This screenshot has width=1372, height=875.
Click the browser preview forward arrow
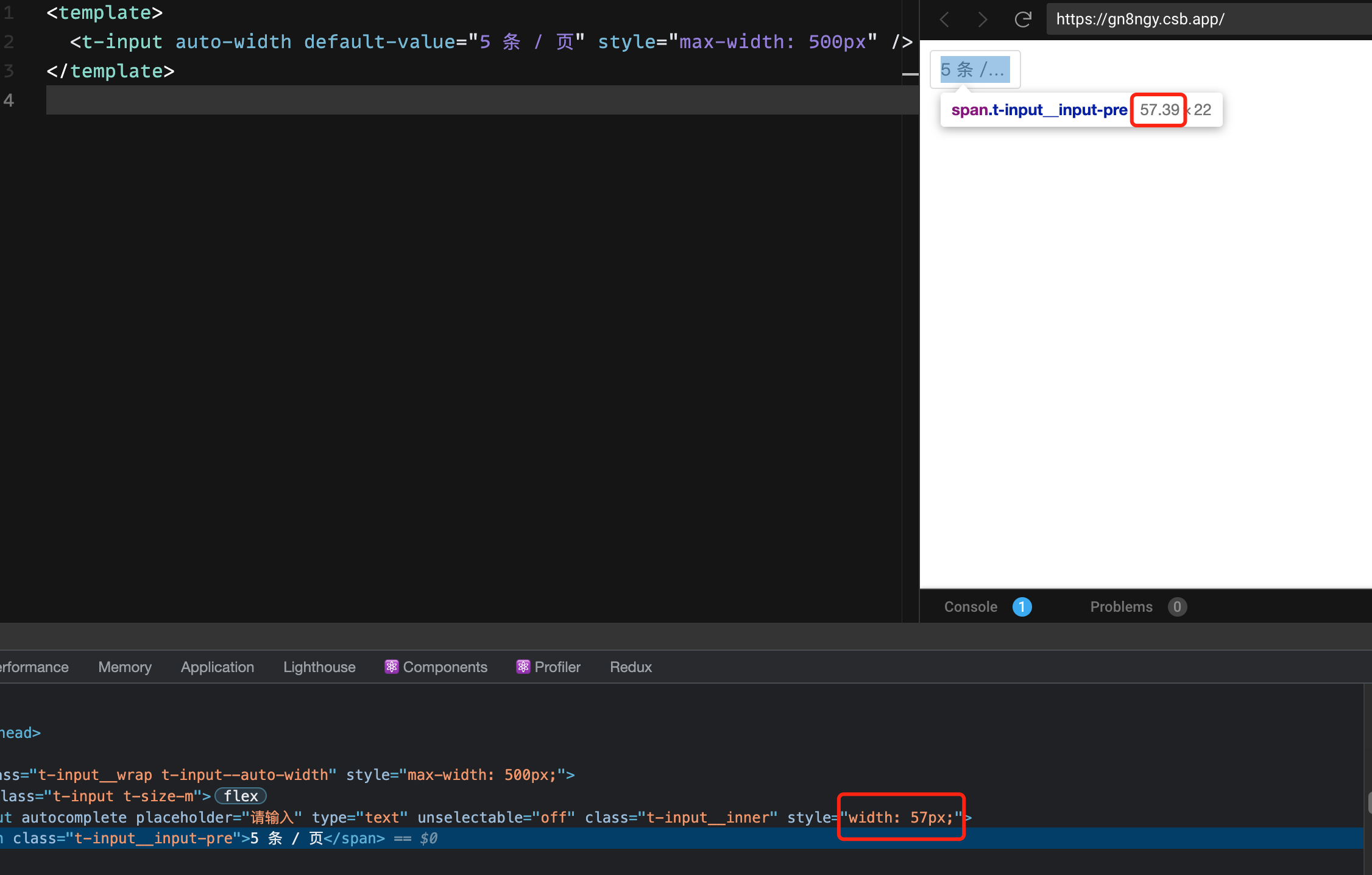[x=982, y=19]
